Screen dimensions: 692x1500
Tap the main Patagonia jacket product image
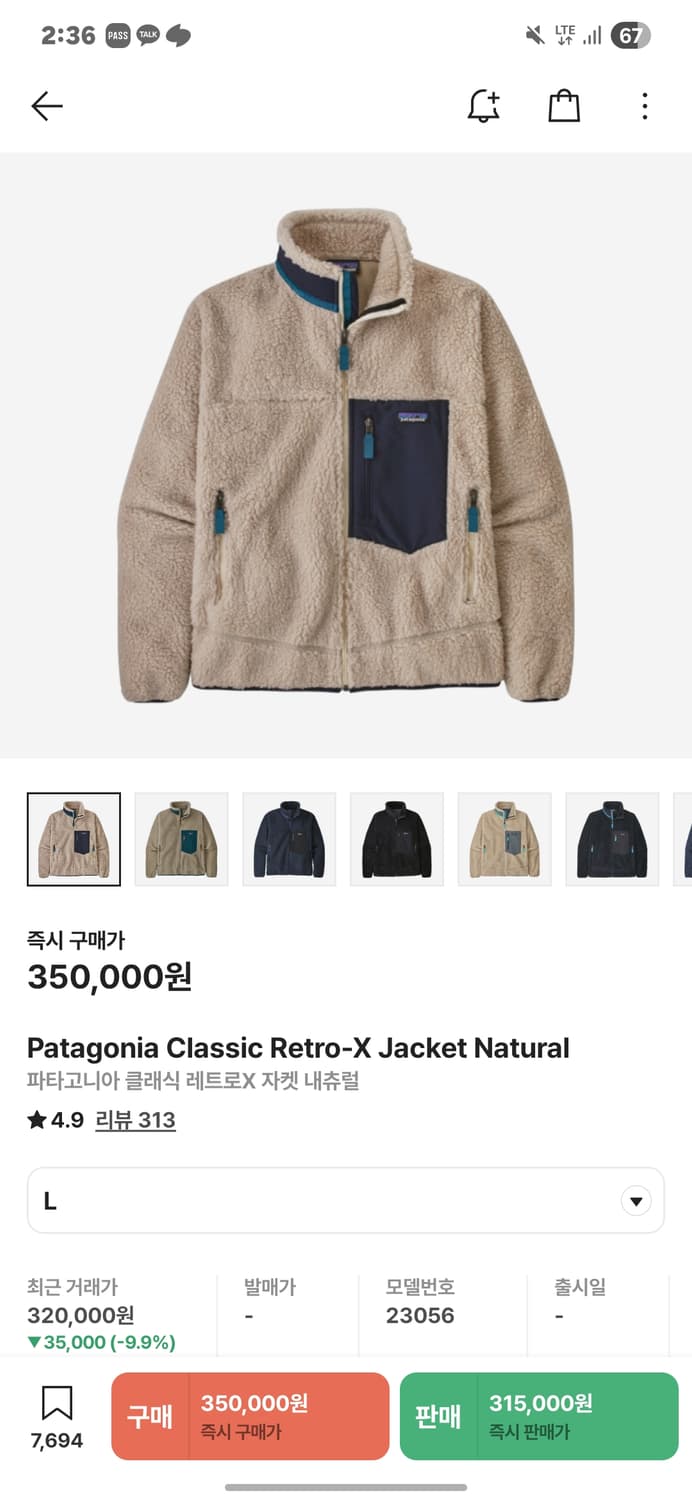pyautogui.click(x=346, y=455)
